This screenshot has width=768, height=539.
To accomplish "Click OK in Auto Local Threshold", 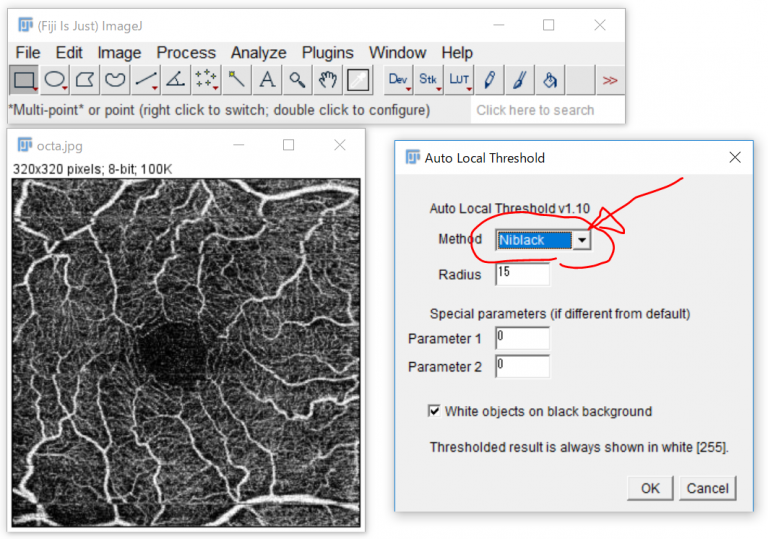I will tap(650, 488).
